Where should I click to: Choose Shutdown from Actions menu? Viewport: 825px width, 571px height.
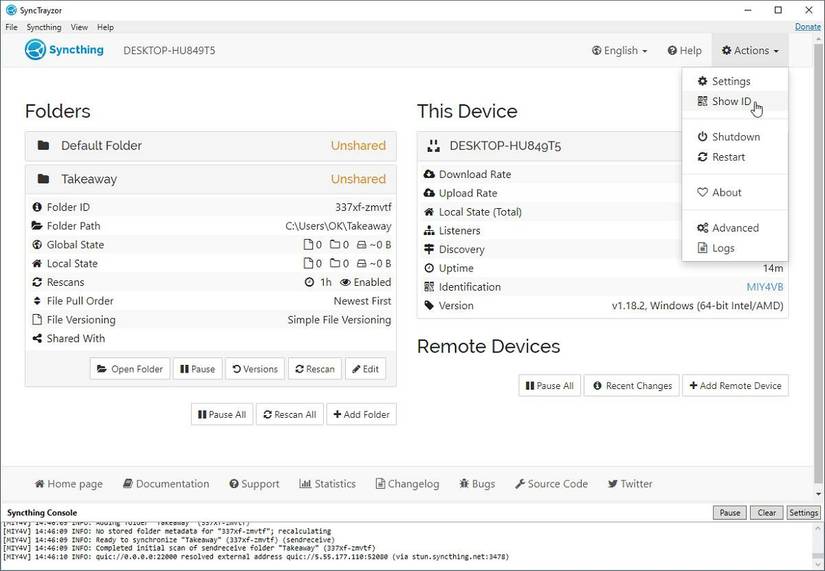click(735, 137)
